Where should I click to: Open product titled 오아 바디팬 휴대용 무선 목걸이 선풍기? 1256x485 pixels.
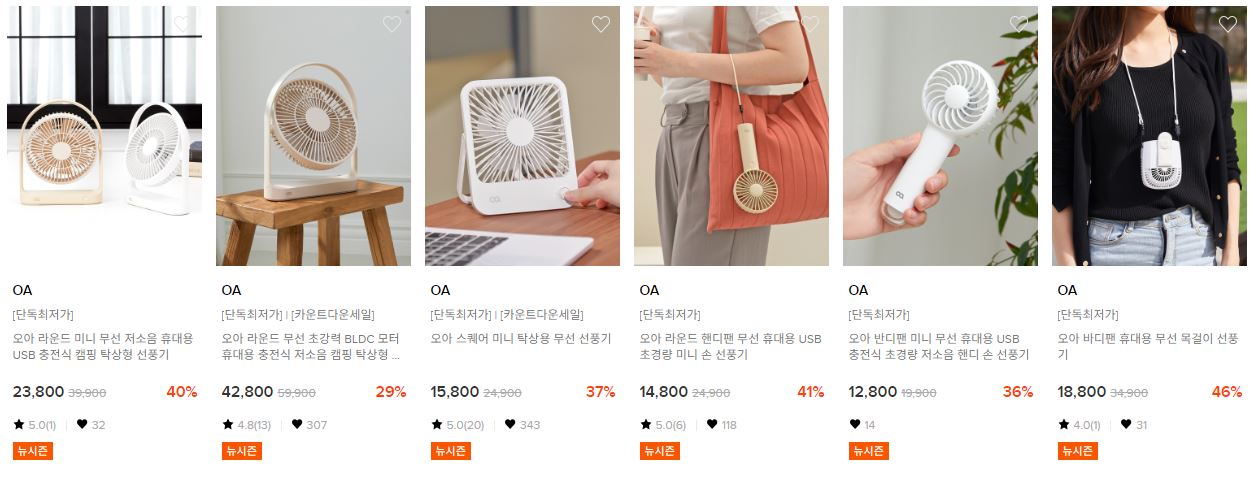point(1148,346)
